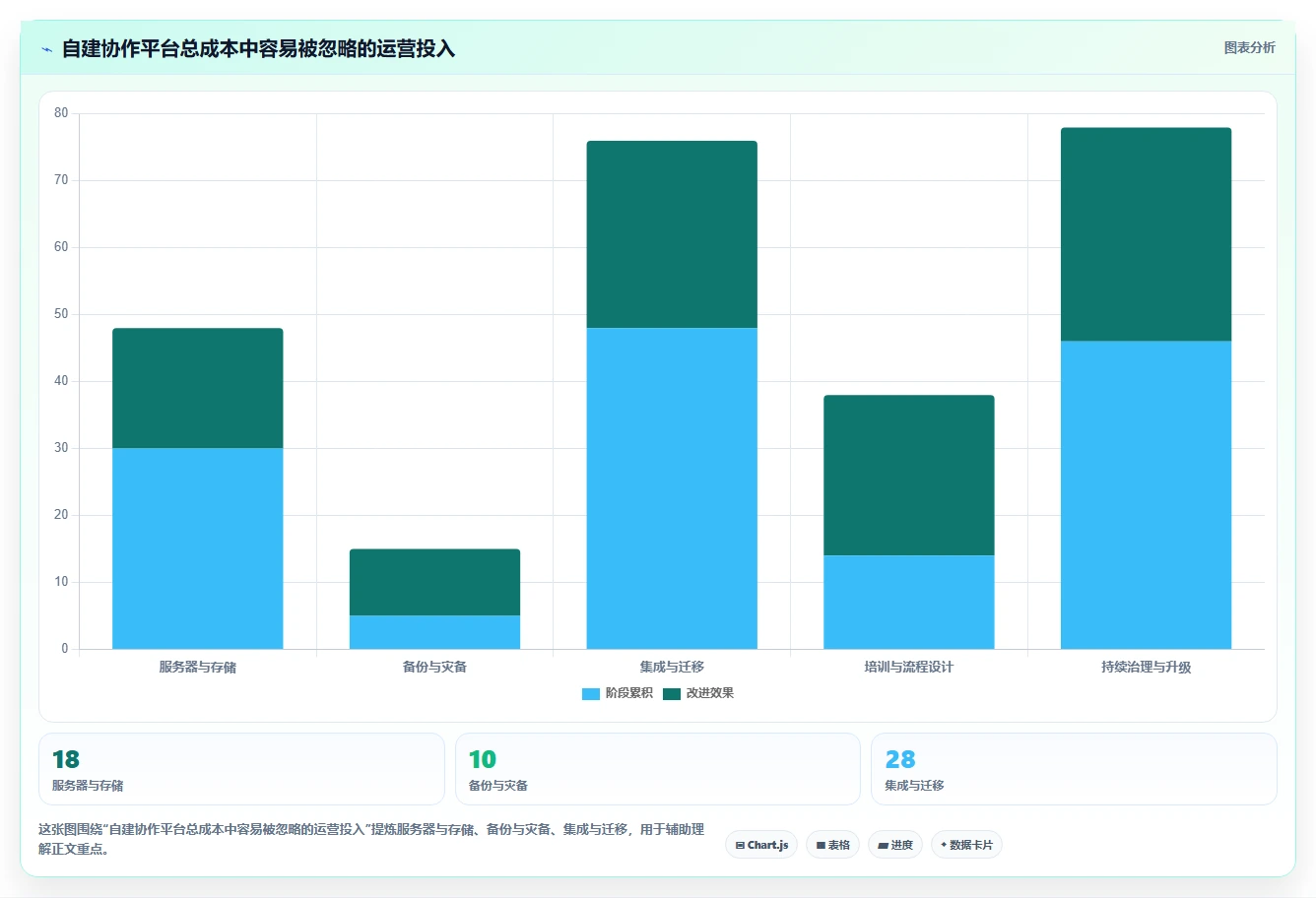This screenshot has height=898, width=1316.
Task: Click the y-axis value 50
Action: pyautogui.click(x=61, y=314)
